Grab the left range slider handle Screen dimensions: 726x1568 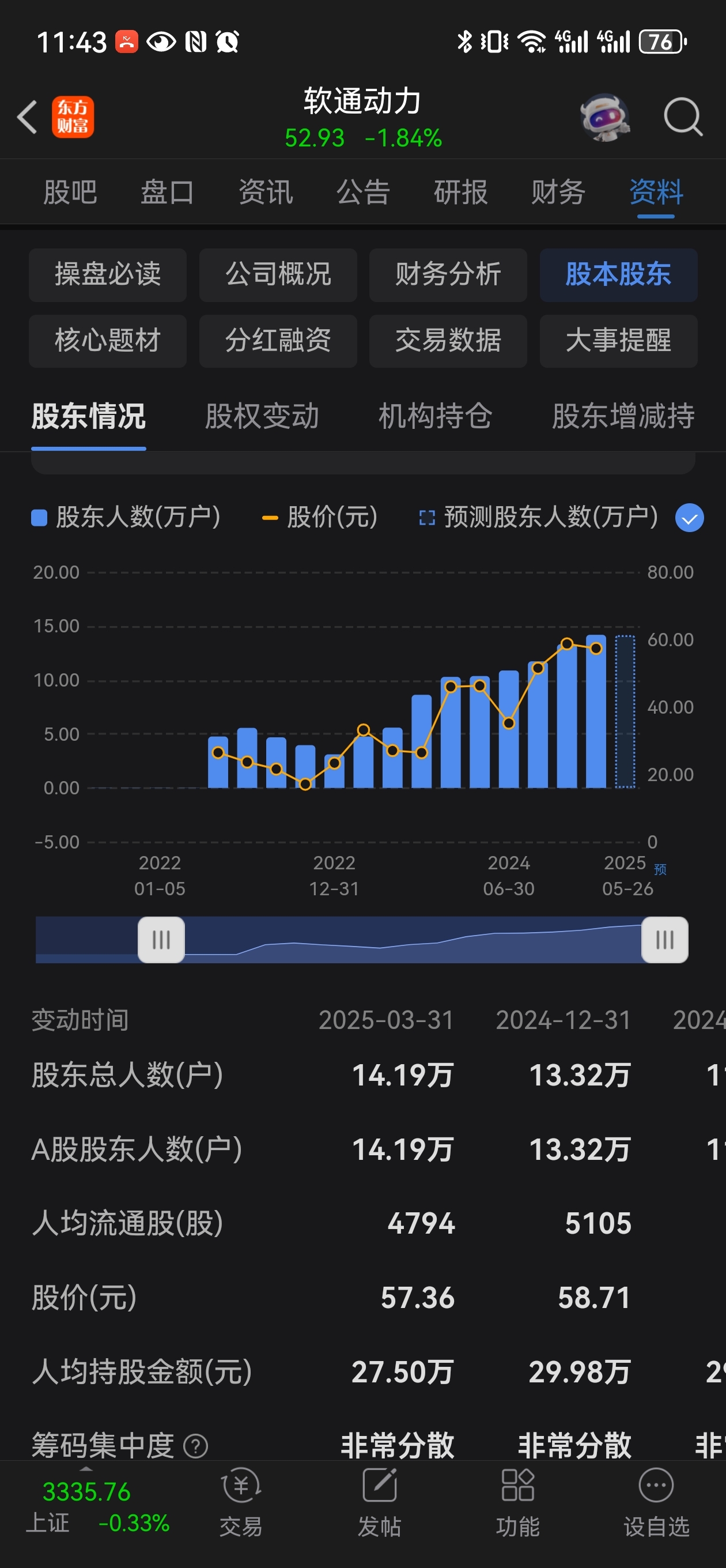coord(161,940)
